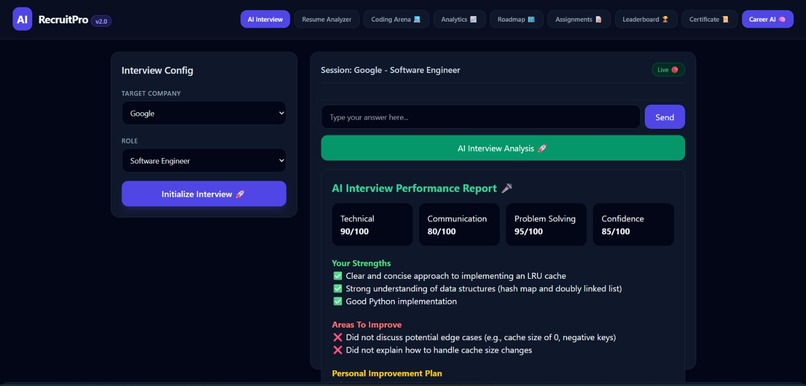
Task: Click Initialize Interview button
Action: [x=204, y=194]
